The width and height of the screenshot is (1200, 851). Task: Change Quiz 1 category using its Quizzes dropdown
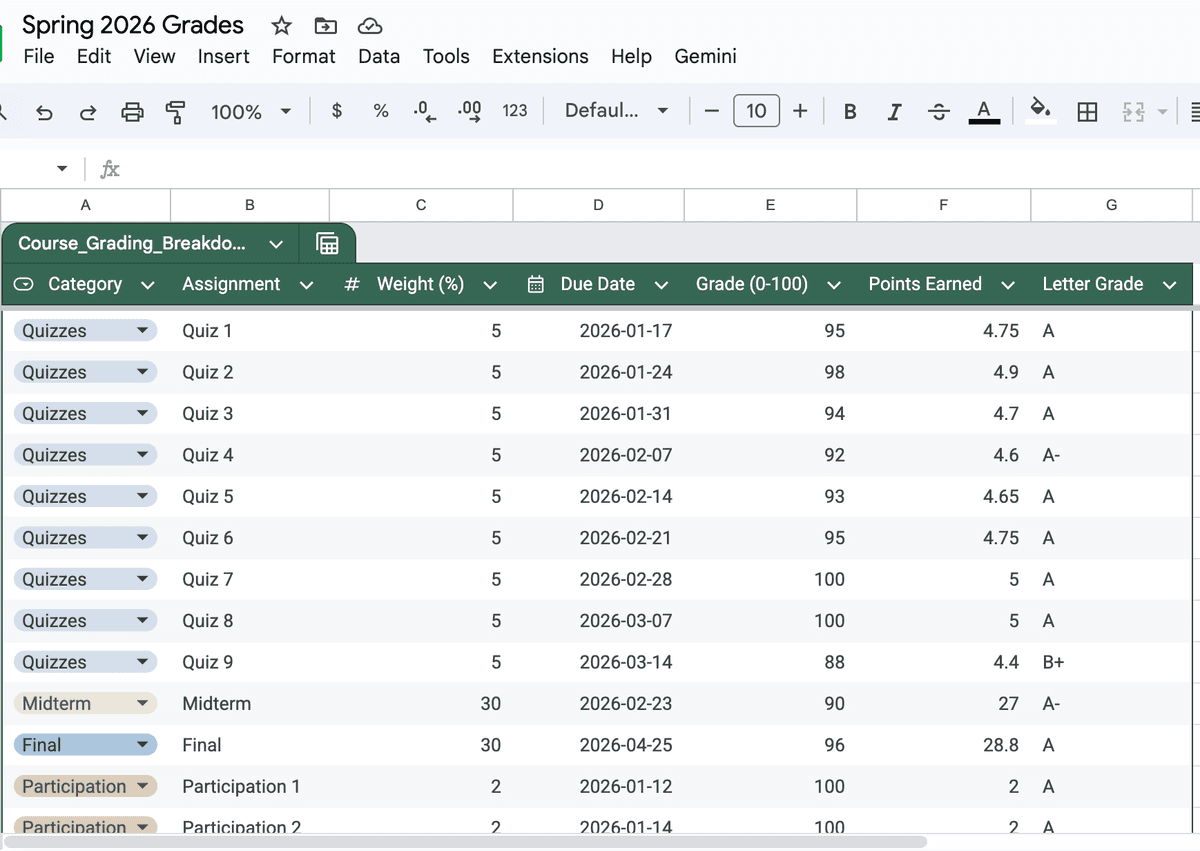tap(142, 330)
